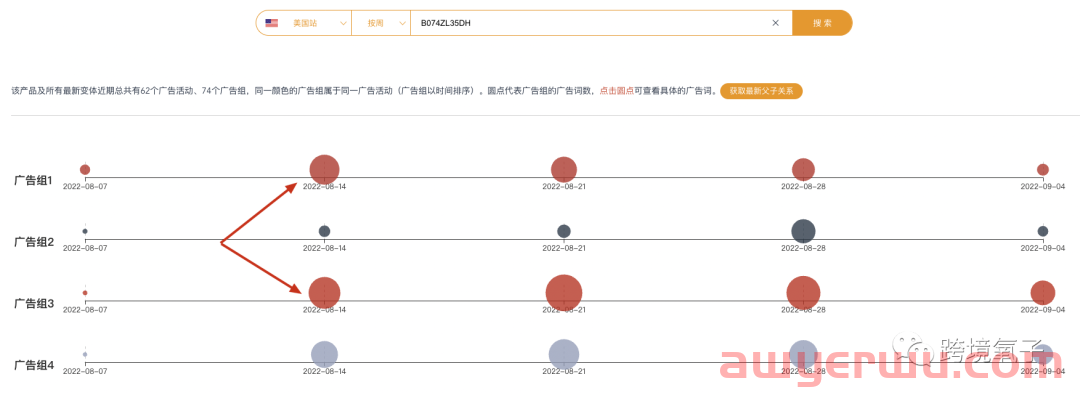Viewport: 1080px width, 398px height.
Task: Click 2022-08-14 date label in 广告组1 row
Action: click(x=324, y=186)
